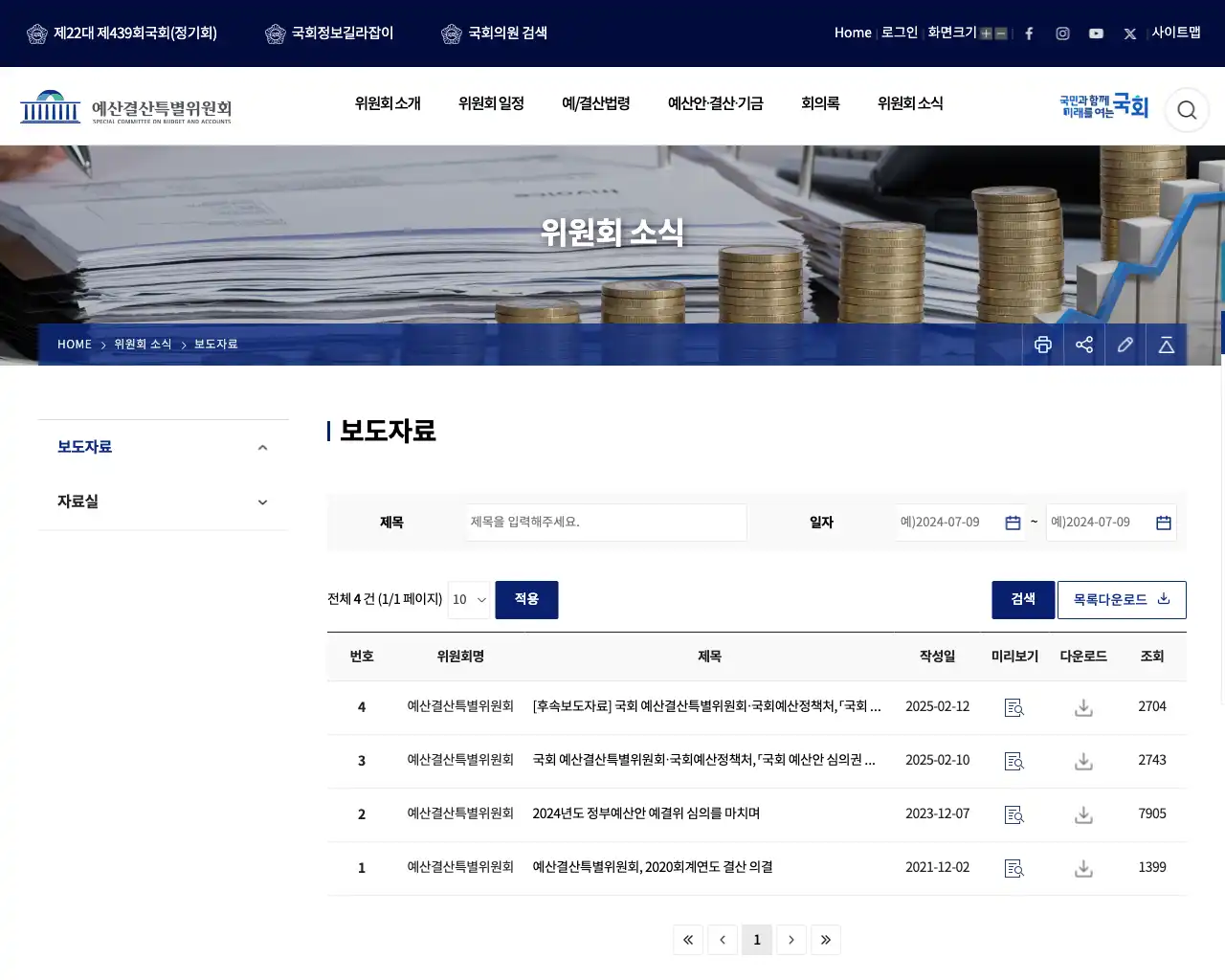Go to the first page of results
Screen dimensions: 1225x980
(x=688, y=940)
